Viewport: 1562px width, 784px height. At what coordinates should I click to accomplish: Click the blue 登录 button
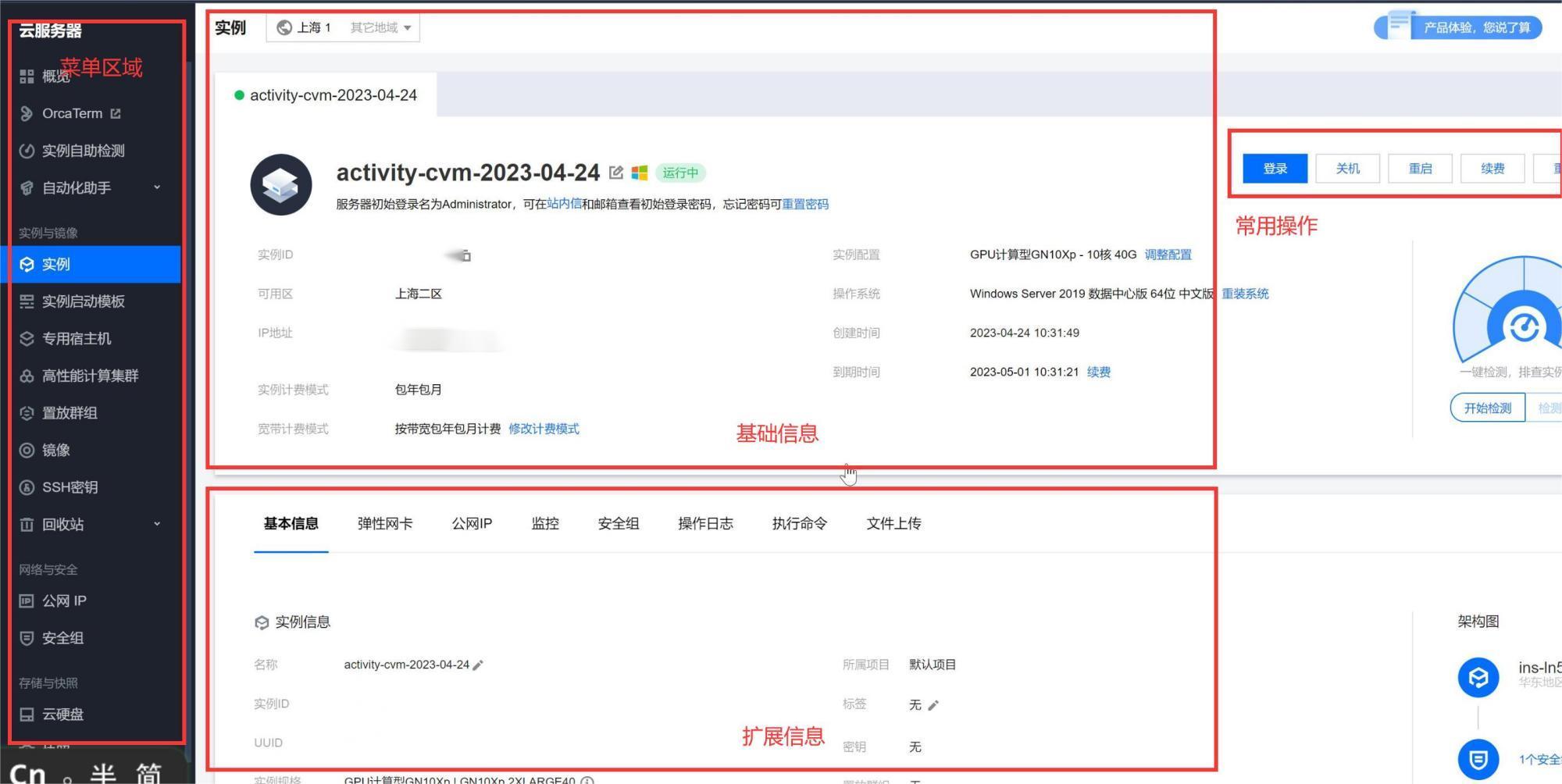click(x=1275, y=169)
